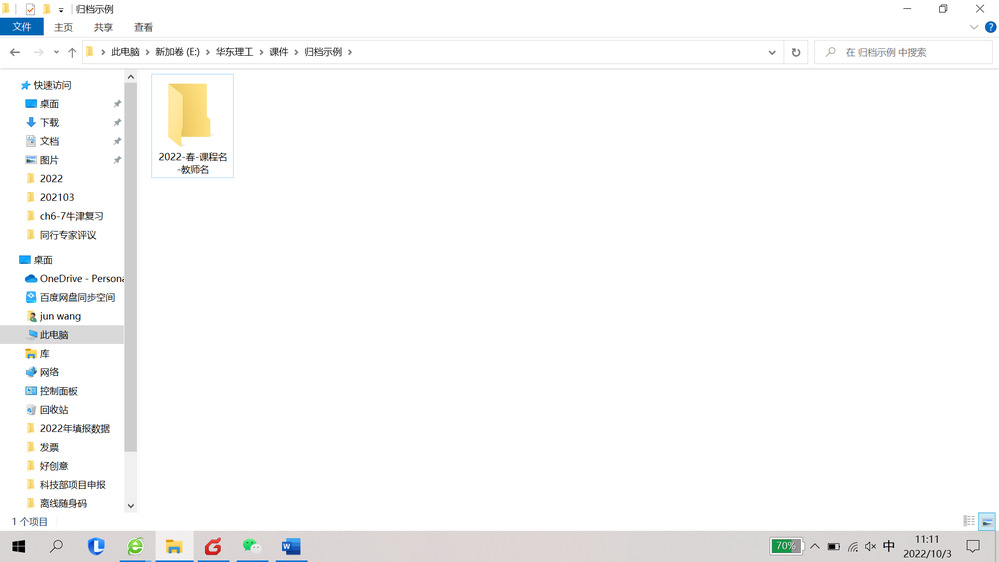The width and height of the screenshot is (999, 562).
Task: Click the Back navigation arrow
Action: tap(15, 52)
